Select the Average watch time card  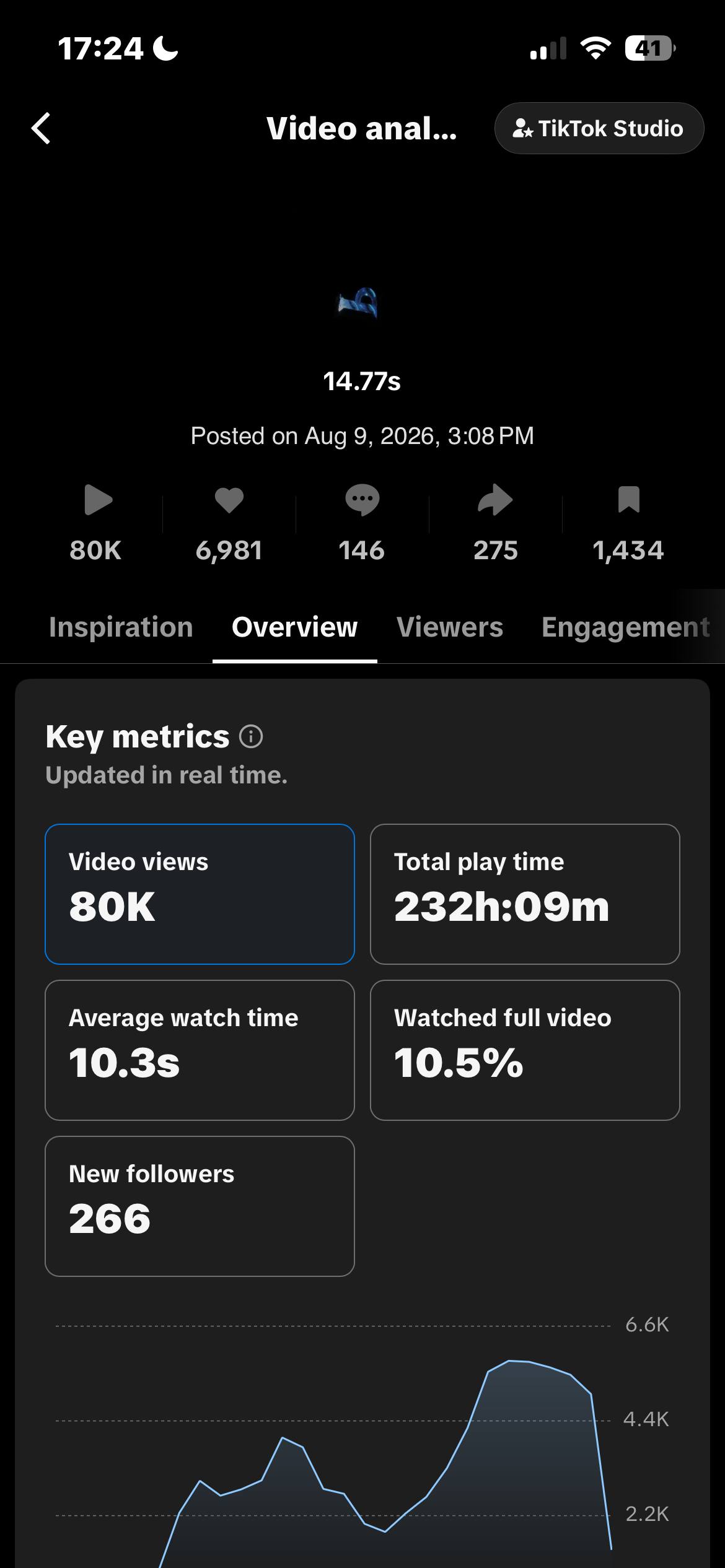pos(200,1050)
